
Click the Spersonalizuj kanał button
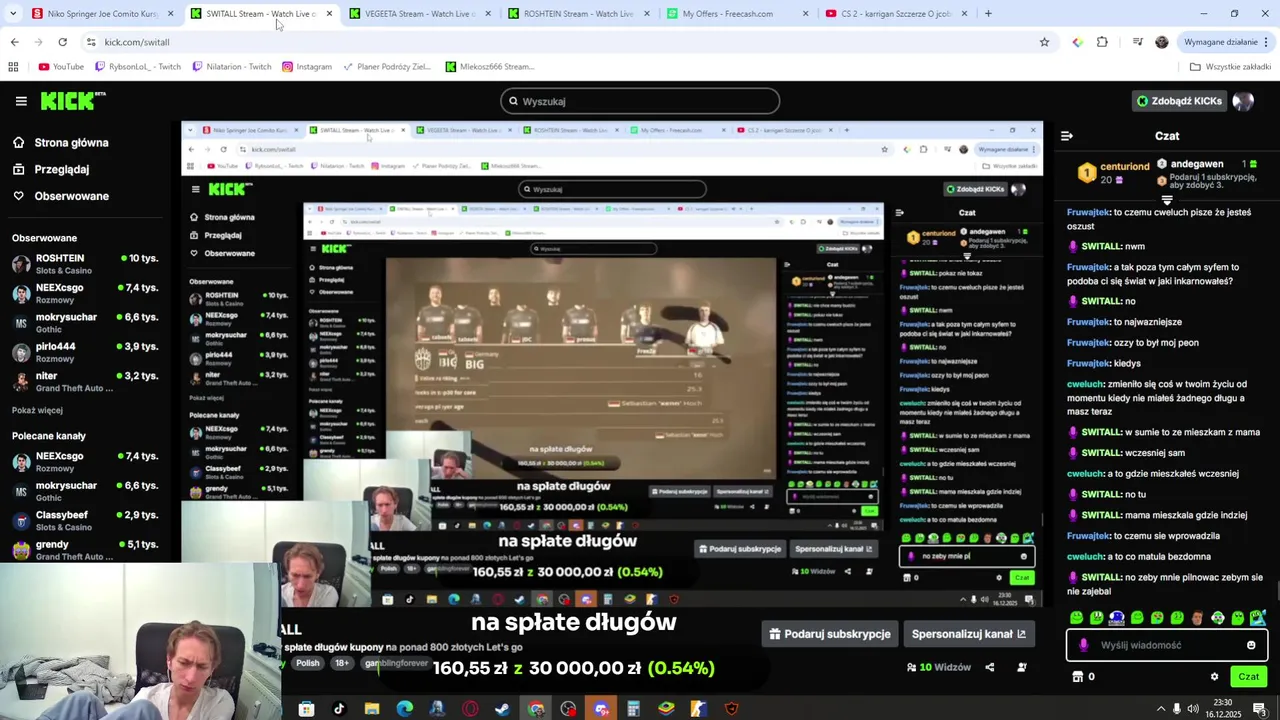[968, 634]
